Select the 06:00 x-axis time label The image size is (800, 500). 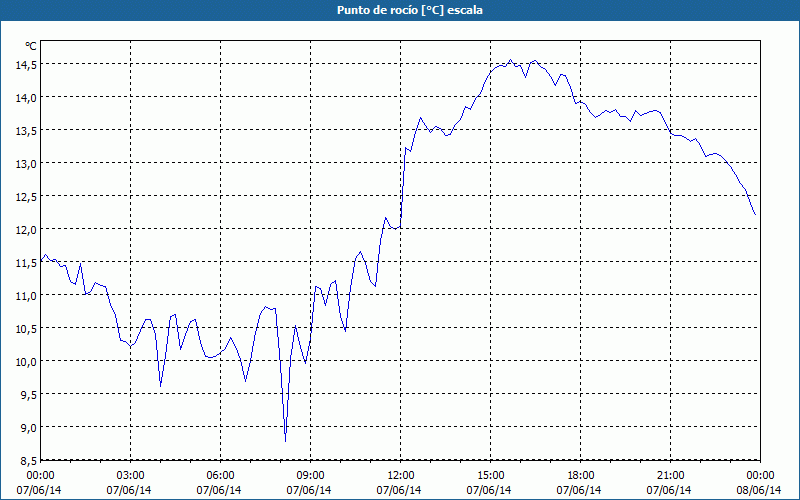pyautogui.click(x=220, y=476)
